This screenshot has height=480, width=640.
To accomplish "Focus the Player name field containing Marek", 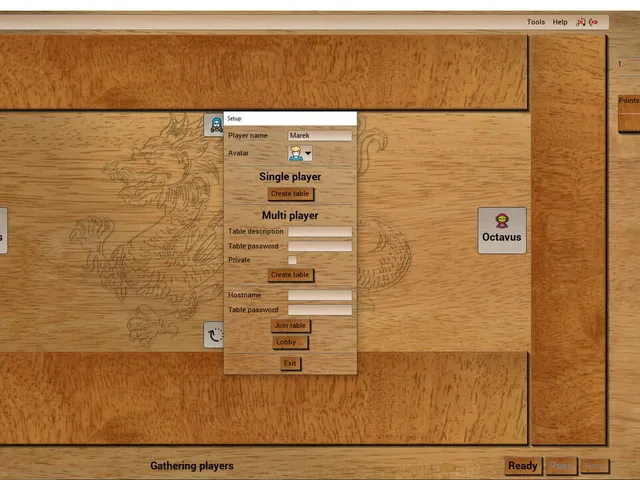I will coord(320,136).
